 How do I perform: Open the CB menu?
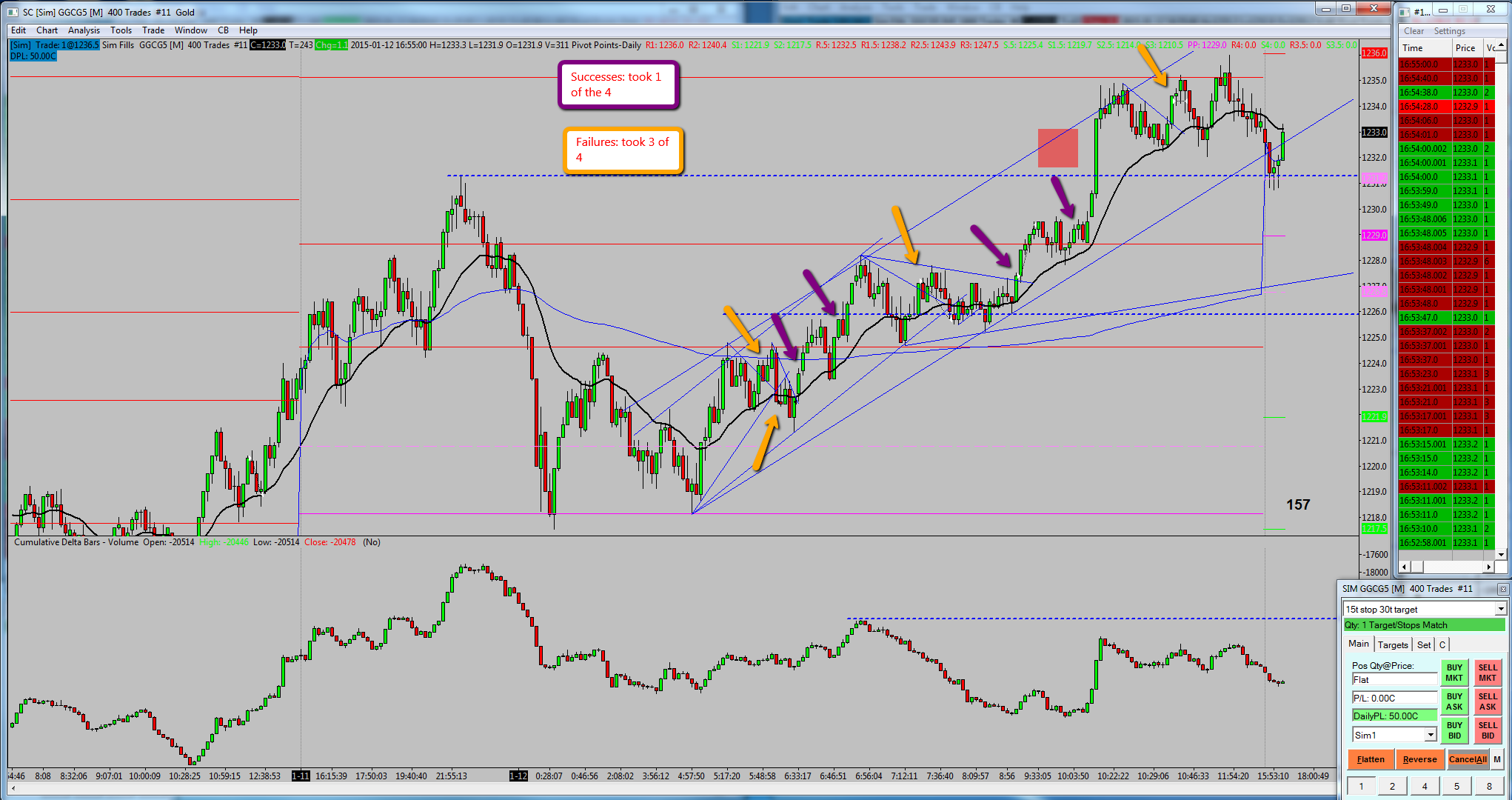pos(223,30)
